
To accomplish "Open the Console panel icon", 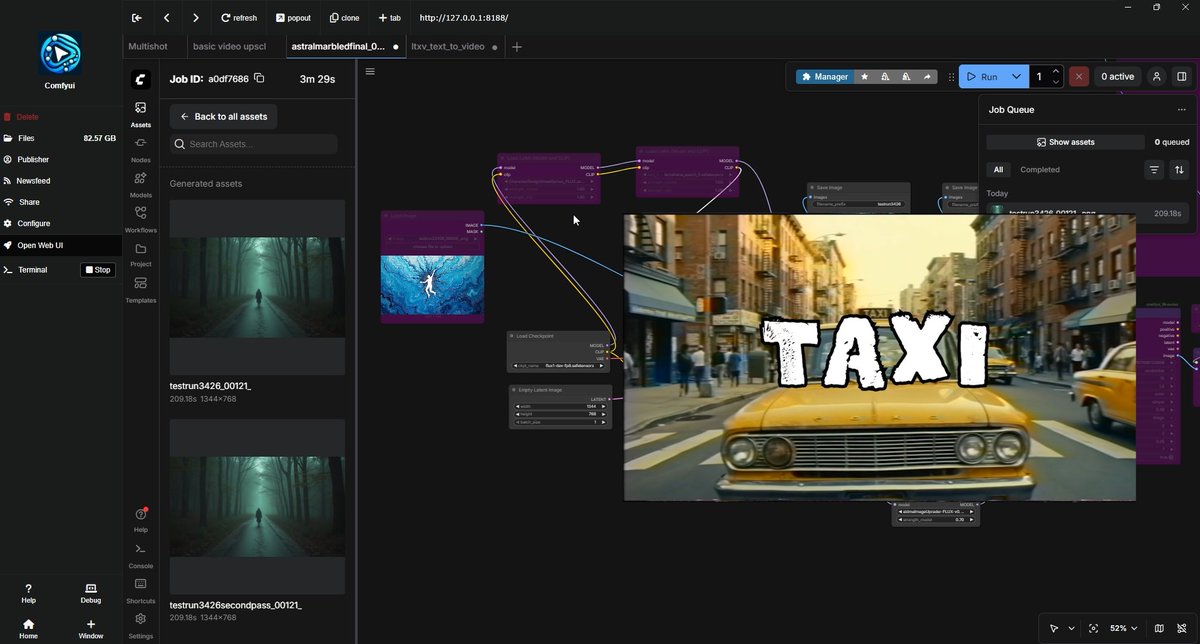I will [x=141, y=555].
